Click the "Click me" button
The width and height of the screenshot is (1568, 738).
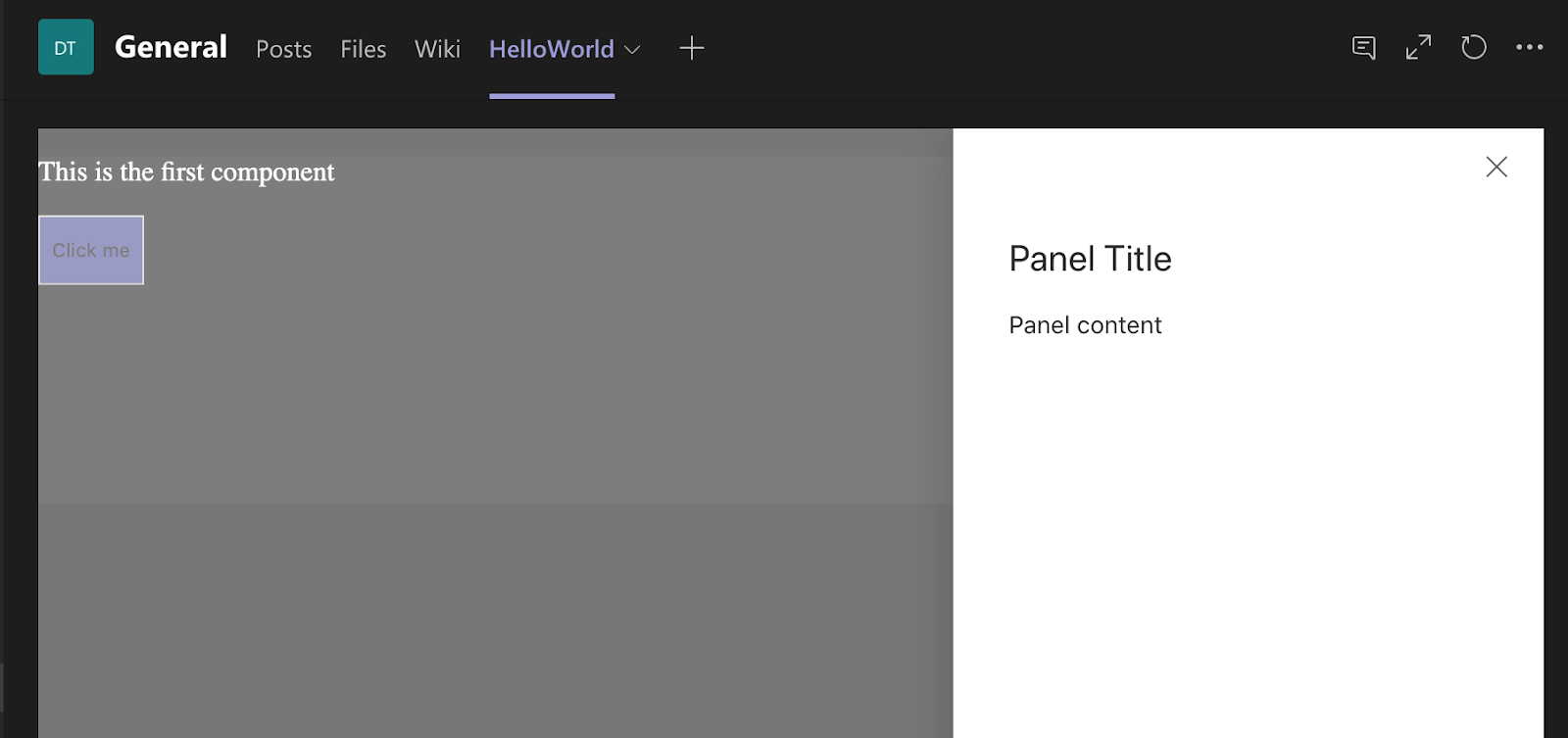click(x=91, y=250)
